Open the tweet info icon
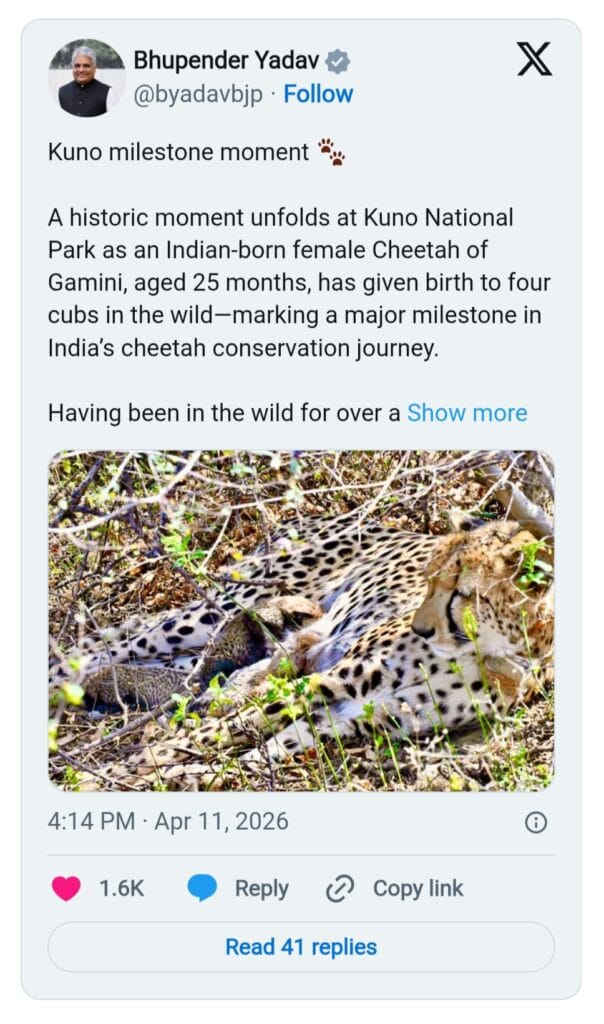The height and width of the screenshot is (1024, 604). [536, 822]
